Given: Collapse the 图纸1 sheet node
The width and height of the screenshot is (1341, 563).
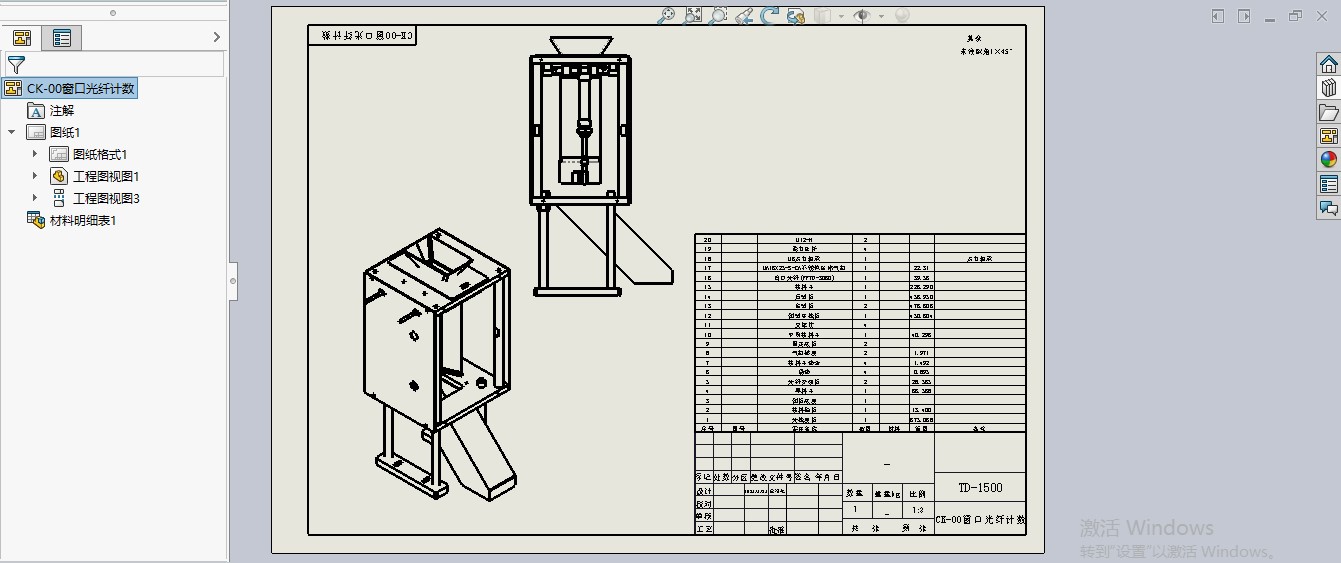Looking at the screenshot, I should coord(12,132).
